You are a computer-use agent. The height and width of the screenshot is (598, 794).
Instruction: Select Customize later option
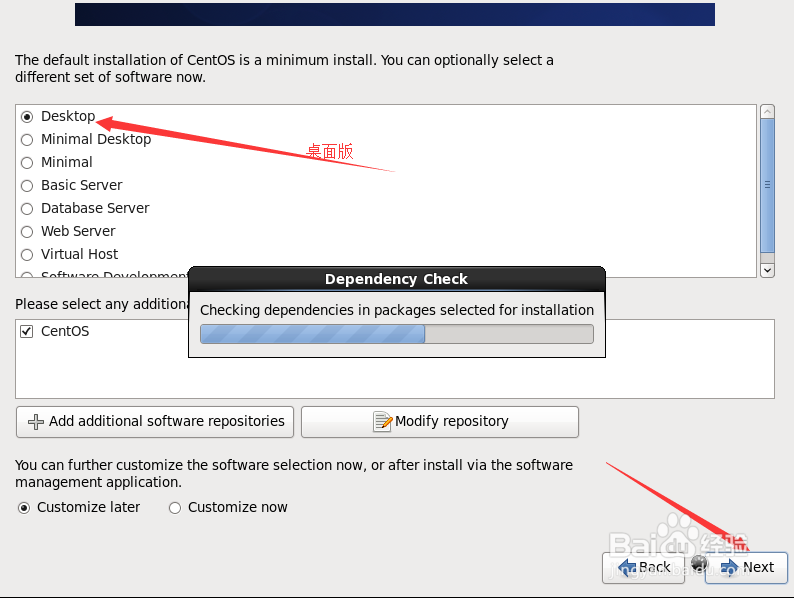tap(24, 508)
